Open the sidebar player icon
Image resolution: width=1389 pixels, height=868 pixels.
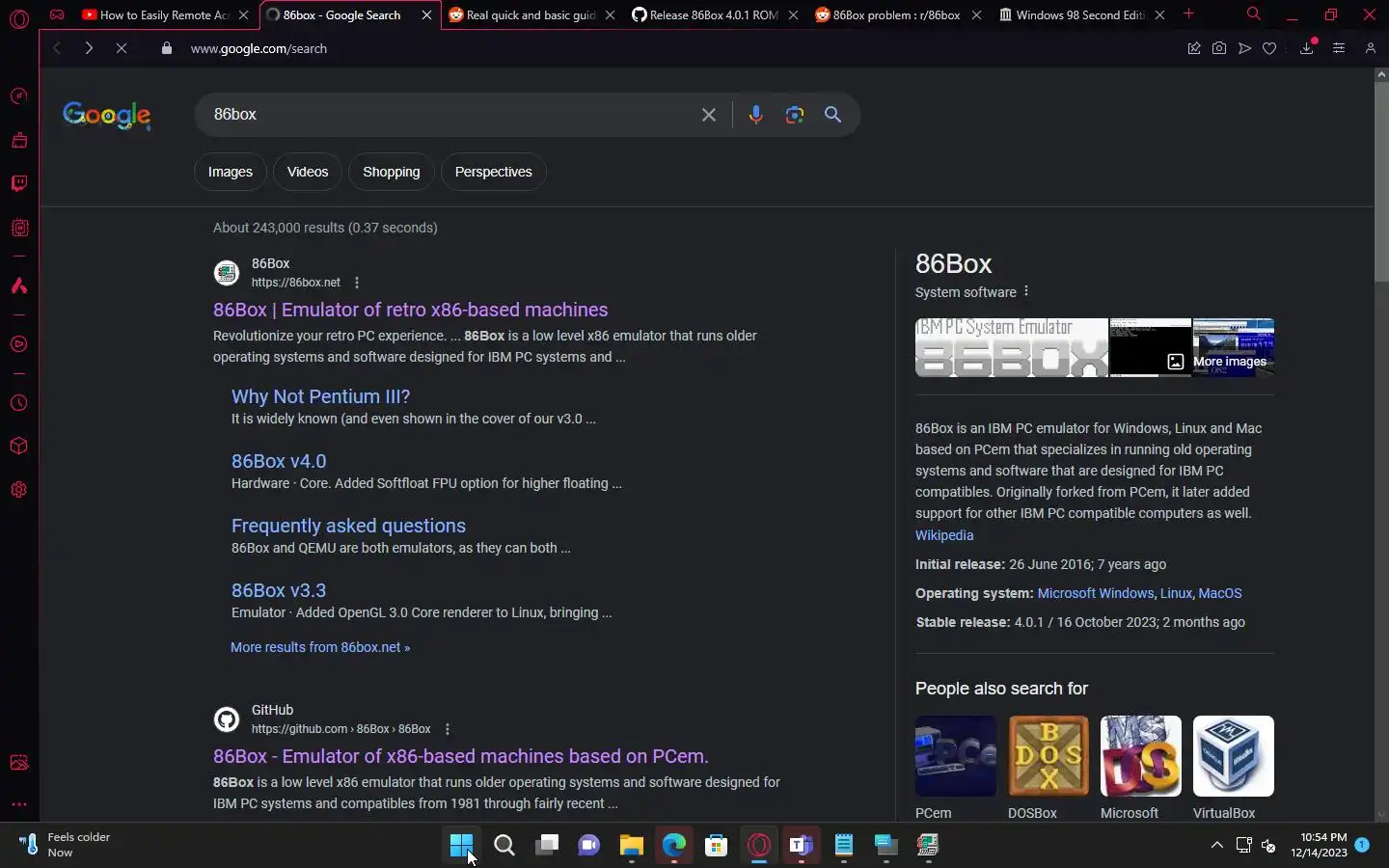(x=18, y=344)
